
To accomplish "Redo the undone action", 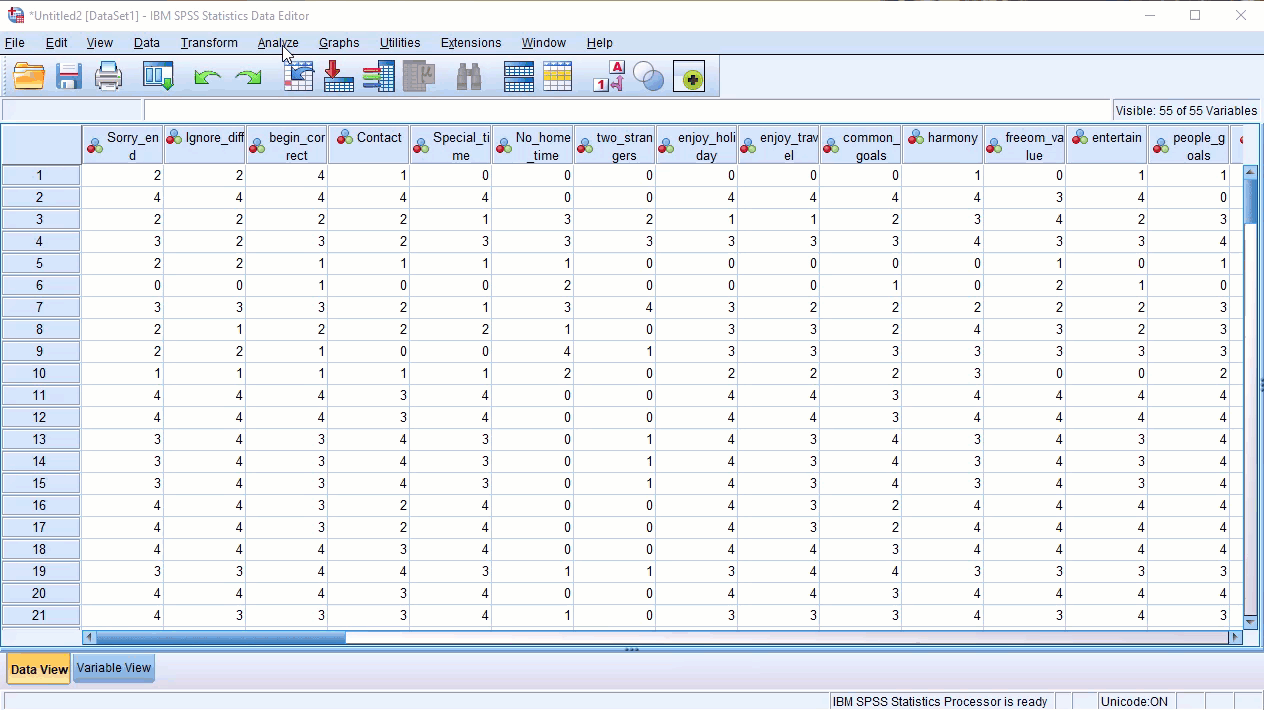I will coord(248,76).
